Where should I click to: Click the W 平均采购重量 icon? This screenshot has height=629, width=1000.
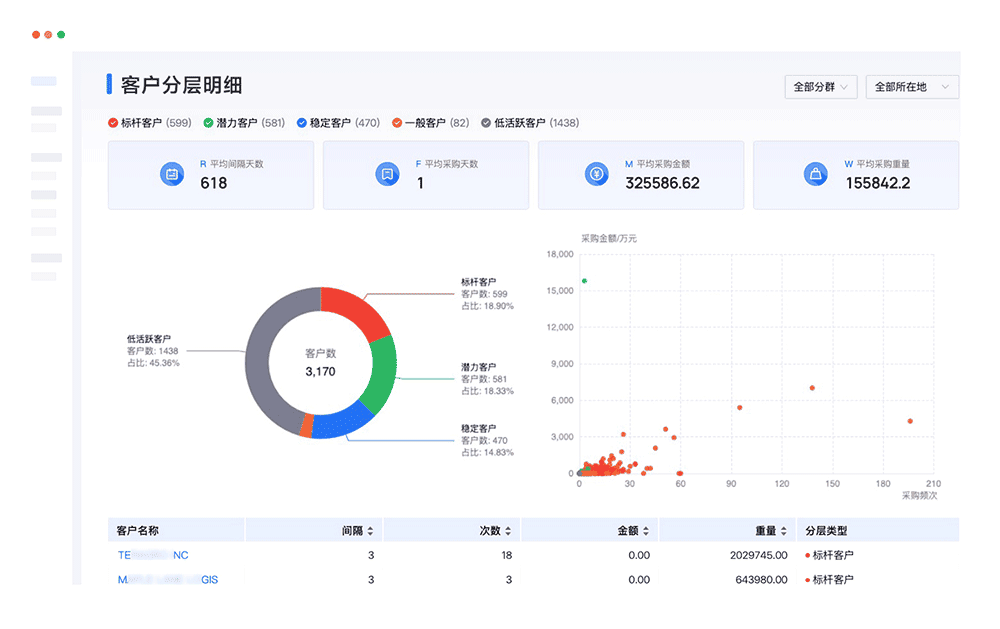tap(816, 173)
